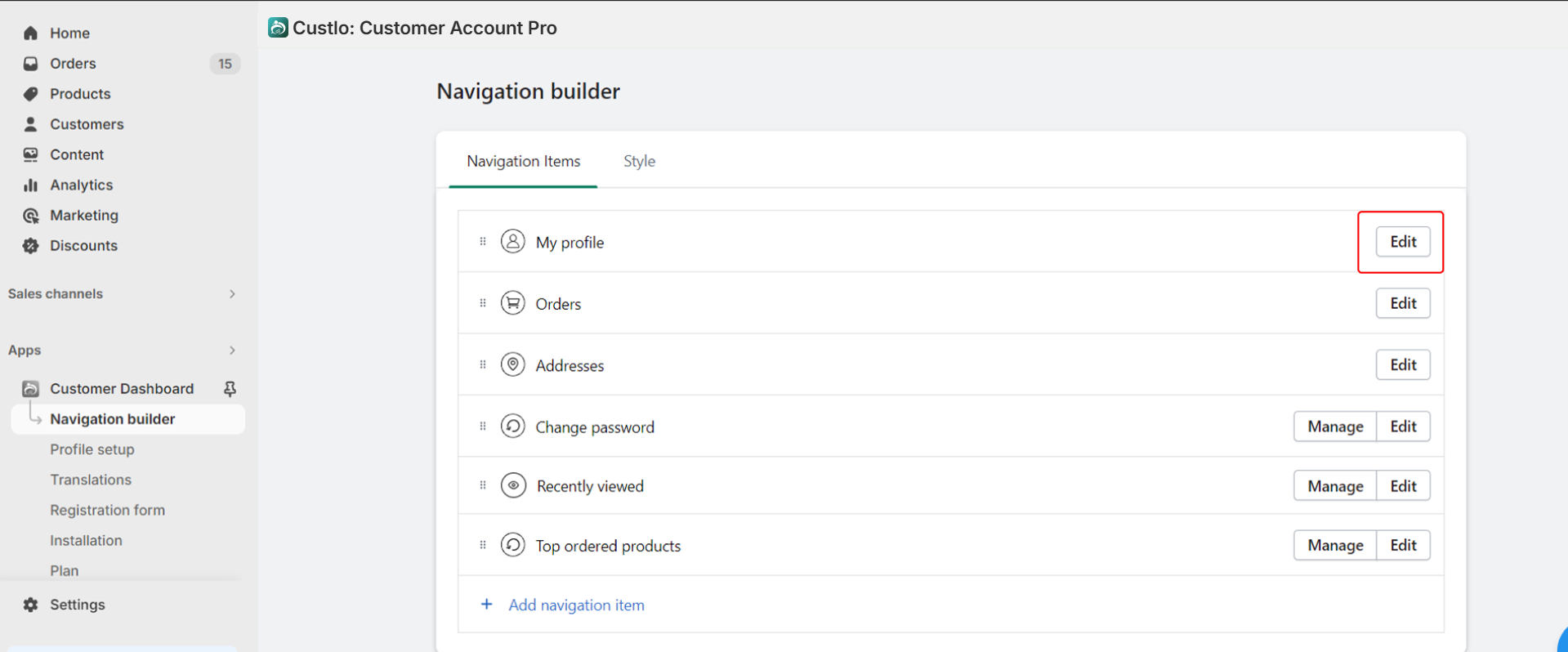Image resolution: width=1568 pixels, height=652 pixels.
Task: Manage Top ordered products item
Action: 1335,545
